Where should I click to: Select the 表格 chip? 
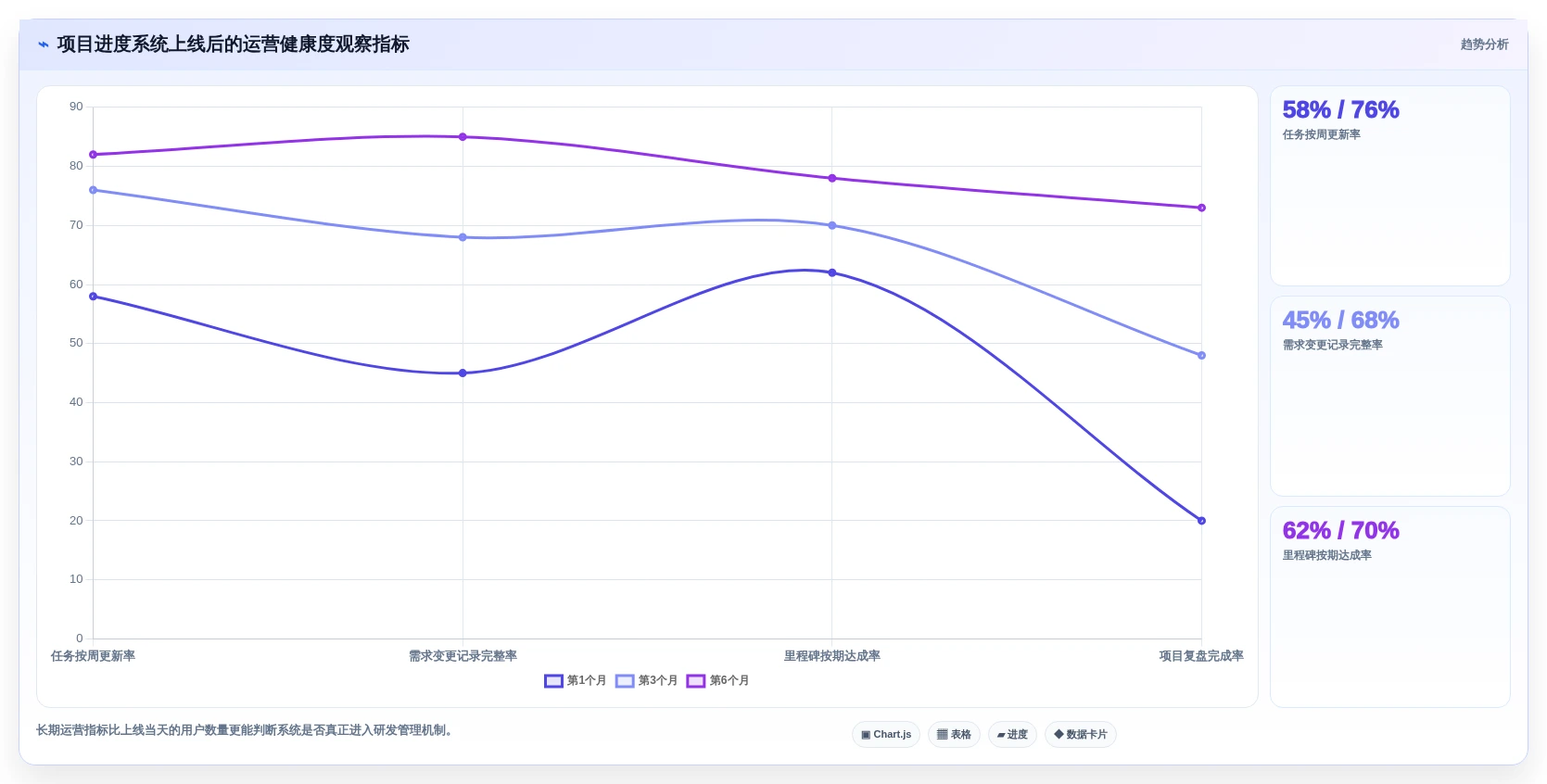[x=954, y=734]
